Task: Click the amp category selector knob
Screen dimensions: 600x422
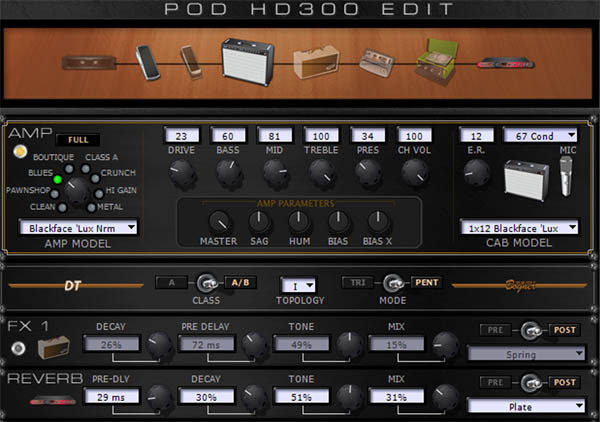Action: point(77,191)
